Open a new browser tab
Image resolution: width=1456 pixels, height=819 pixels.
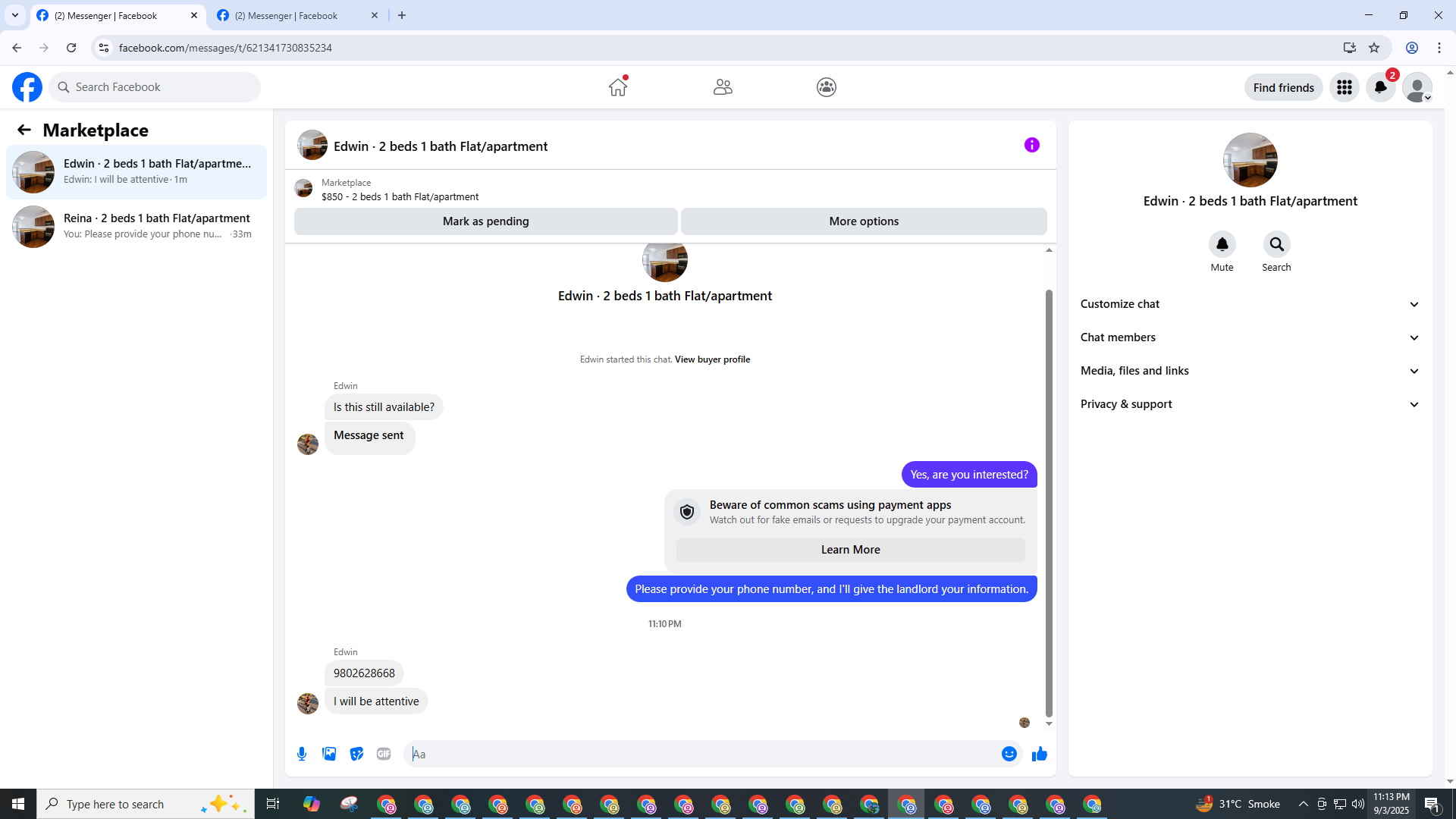click(402, 15)
